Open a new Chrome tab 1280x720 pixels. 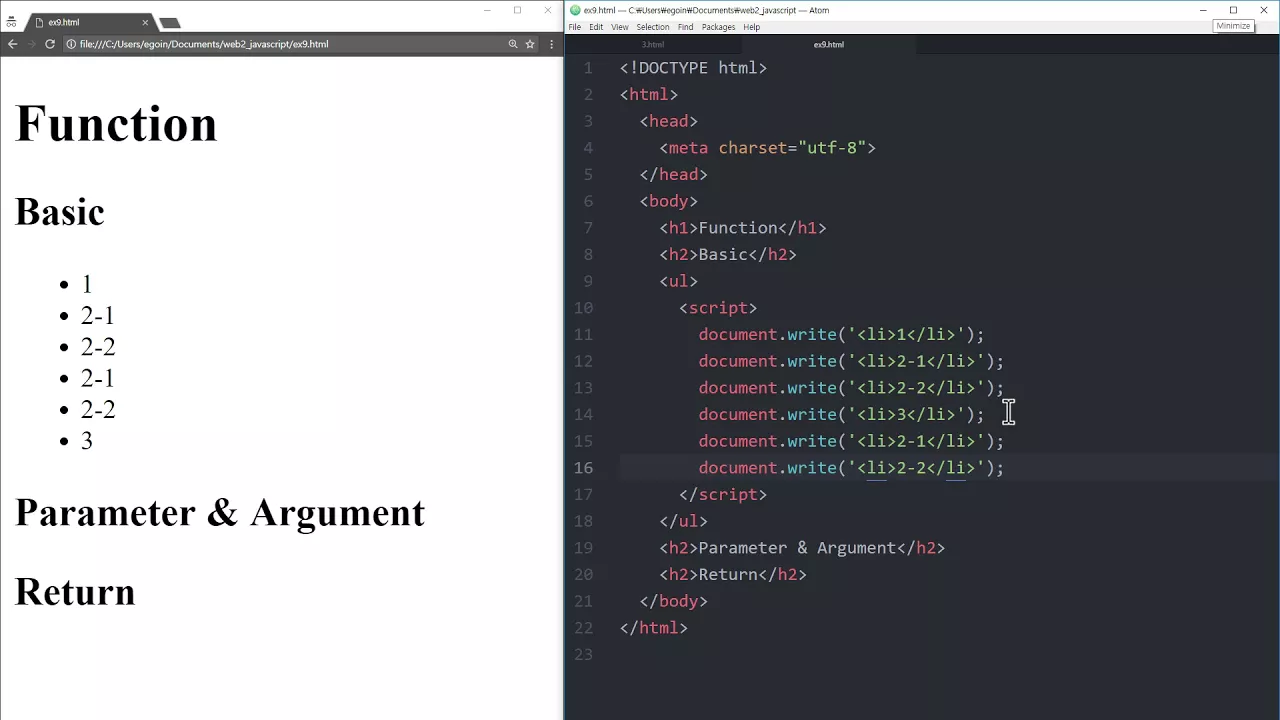tap(170, 22)
